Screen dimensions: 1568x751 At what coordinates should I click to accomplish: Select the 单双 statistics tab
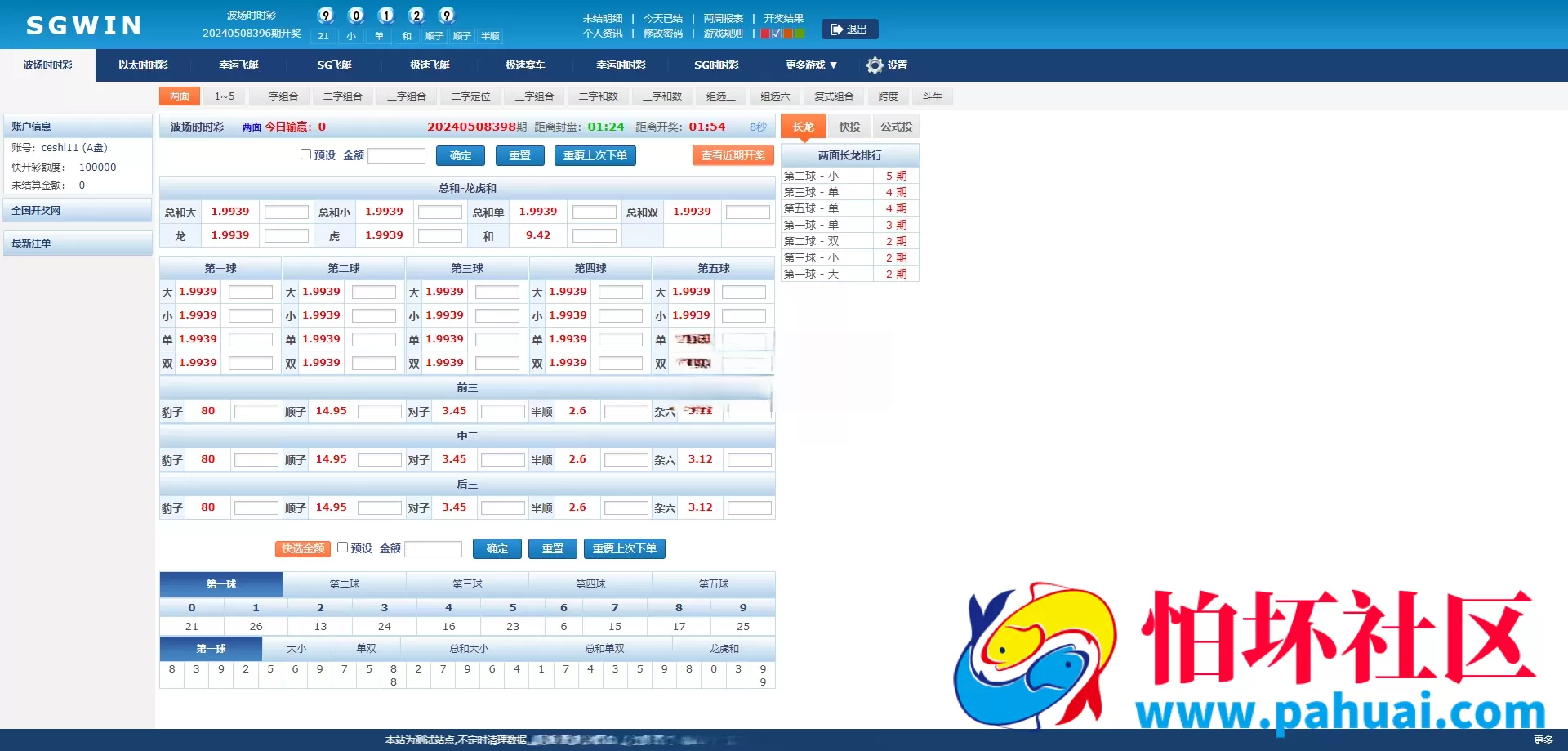pyautogui.click(x=366, y=649)
